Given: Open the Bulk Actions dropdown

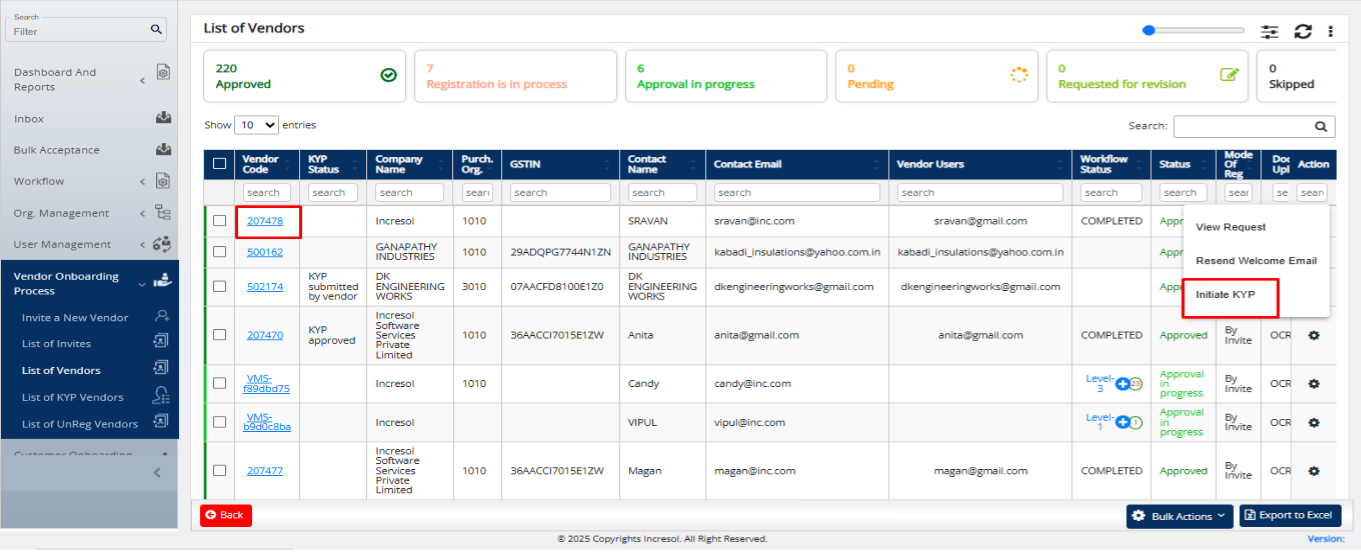Looking at the screenshot, I should (1179, 516).
